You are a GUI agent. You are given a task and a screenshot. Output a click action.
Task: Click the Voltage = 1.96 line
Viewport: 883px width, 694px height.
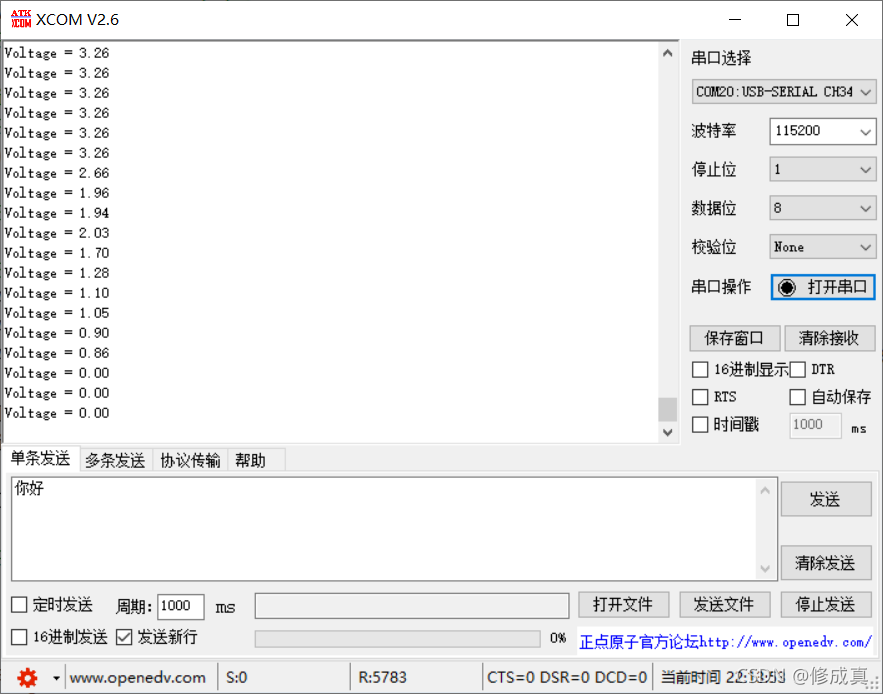tap(57, 193)
